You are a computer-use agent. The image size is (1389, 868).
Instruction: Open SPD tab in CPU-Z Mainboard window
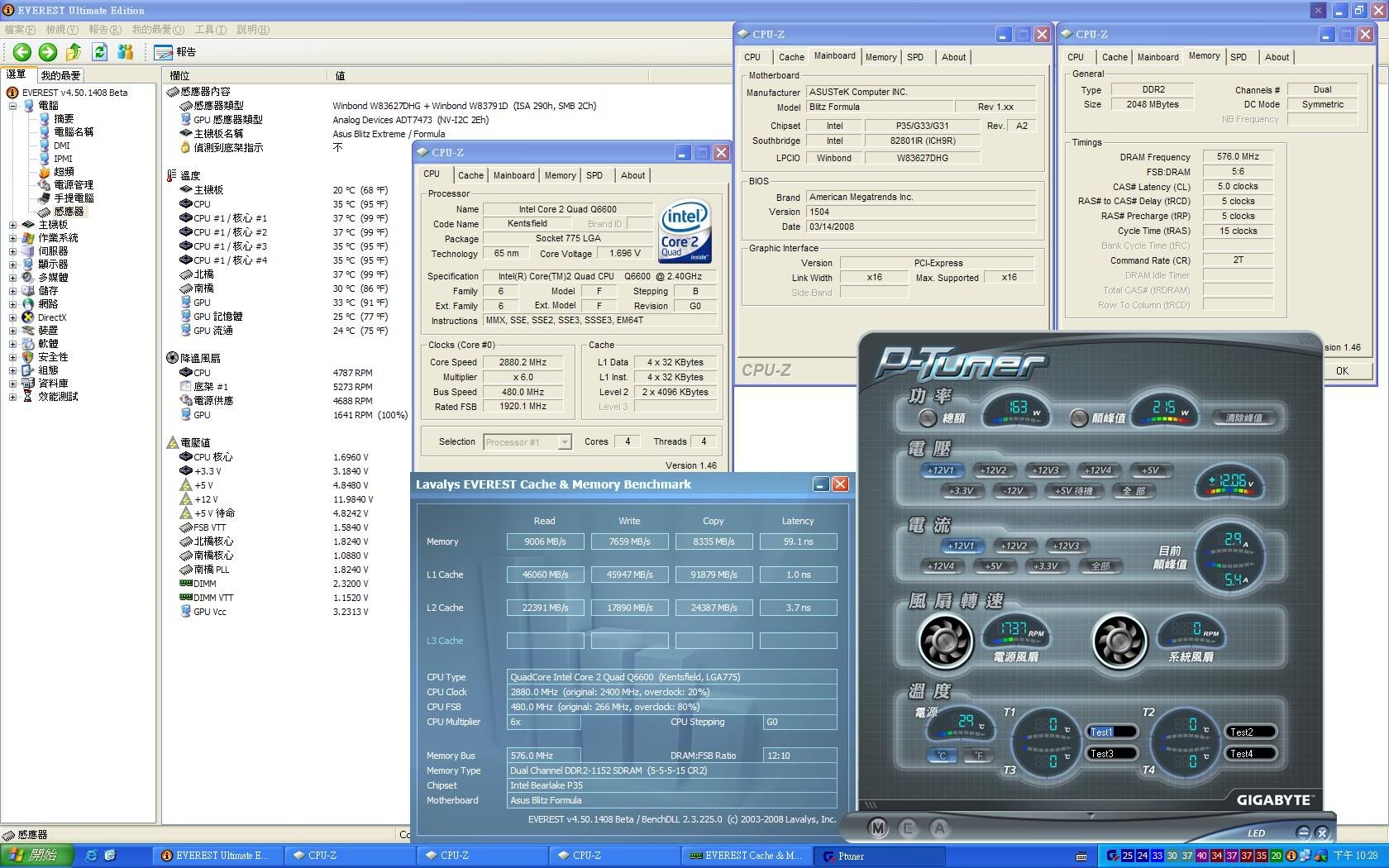click(914, 57)
